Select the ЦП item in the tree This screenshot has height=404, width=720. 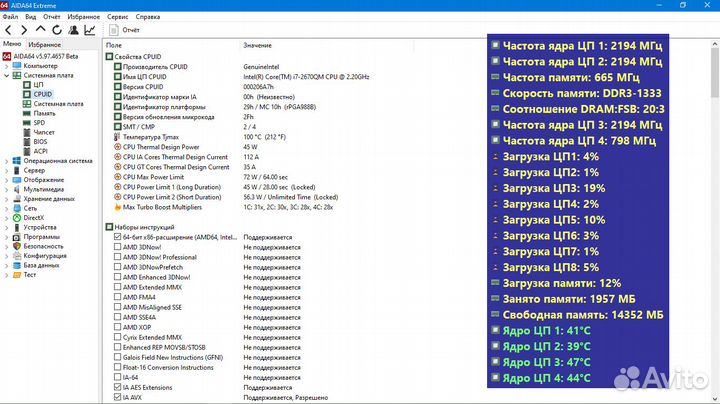pos(39,85)
